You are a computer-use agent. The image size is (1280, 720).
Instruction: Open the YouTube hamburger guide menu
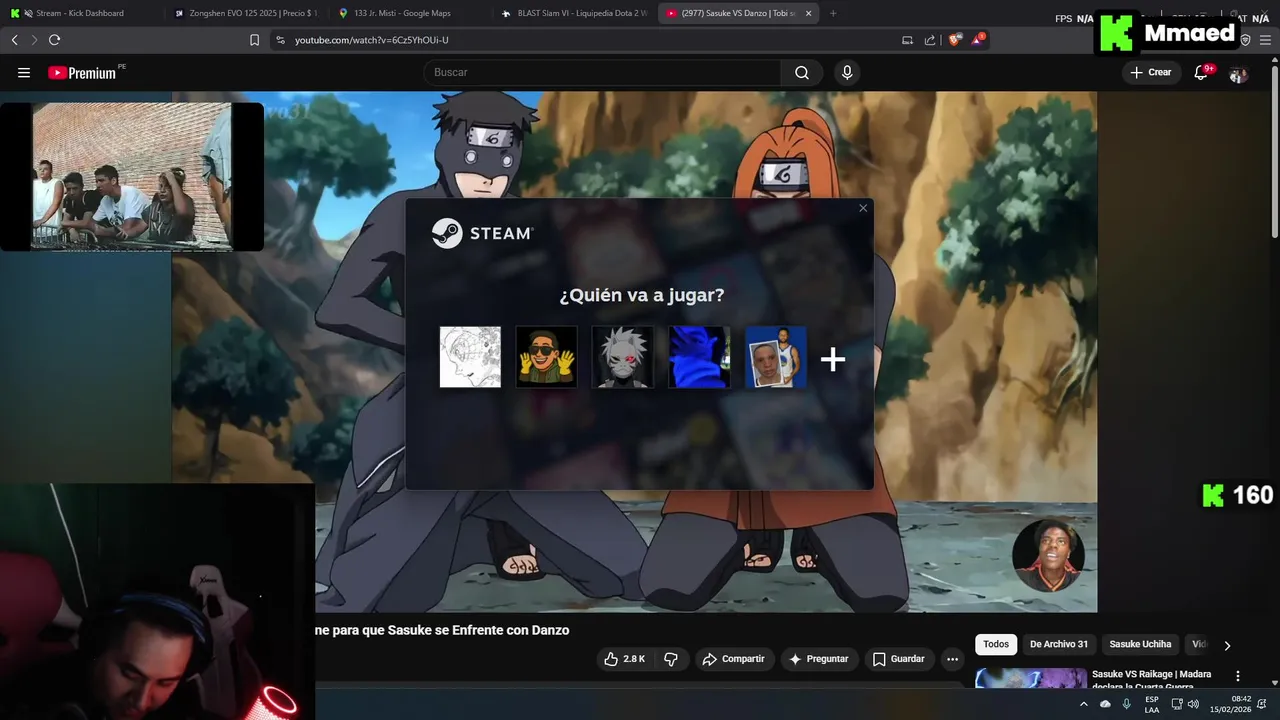tap(24, 72)
